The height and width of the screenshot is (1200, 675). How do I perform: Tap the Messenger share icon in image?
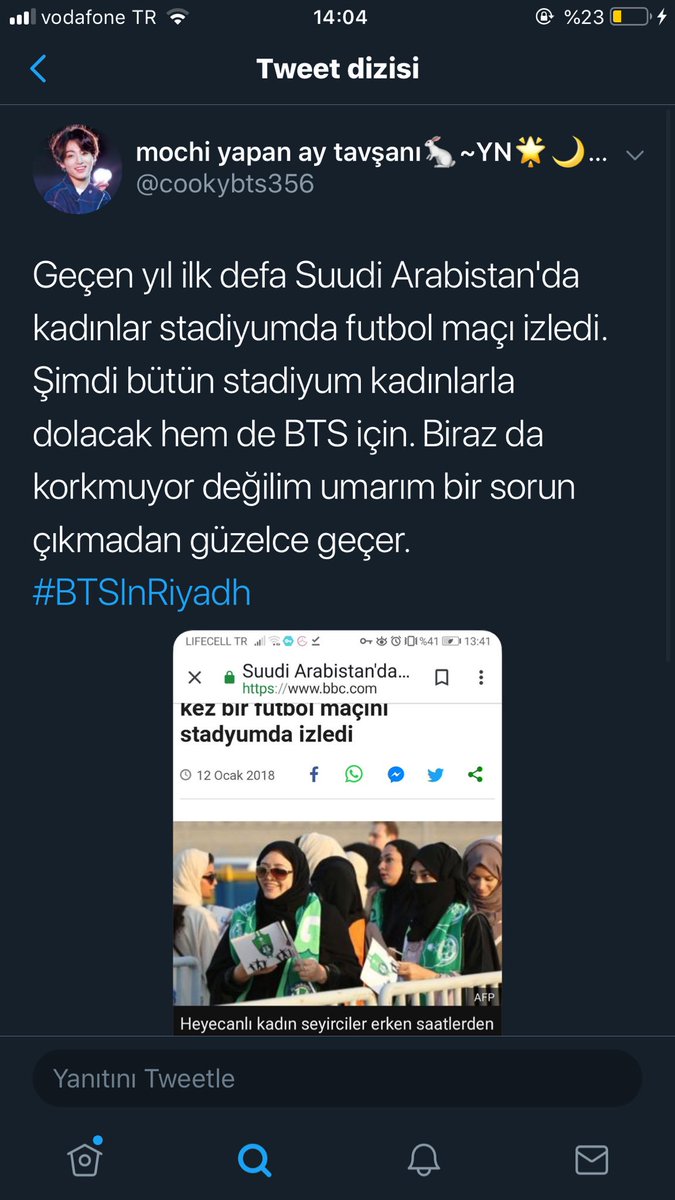pyautogui.click(x=395, y=774)
